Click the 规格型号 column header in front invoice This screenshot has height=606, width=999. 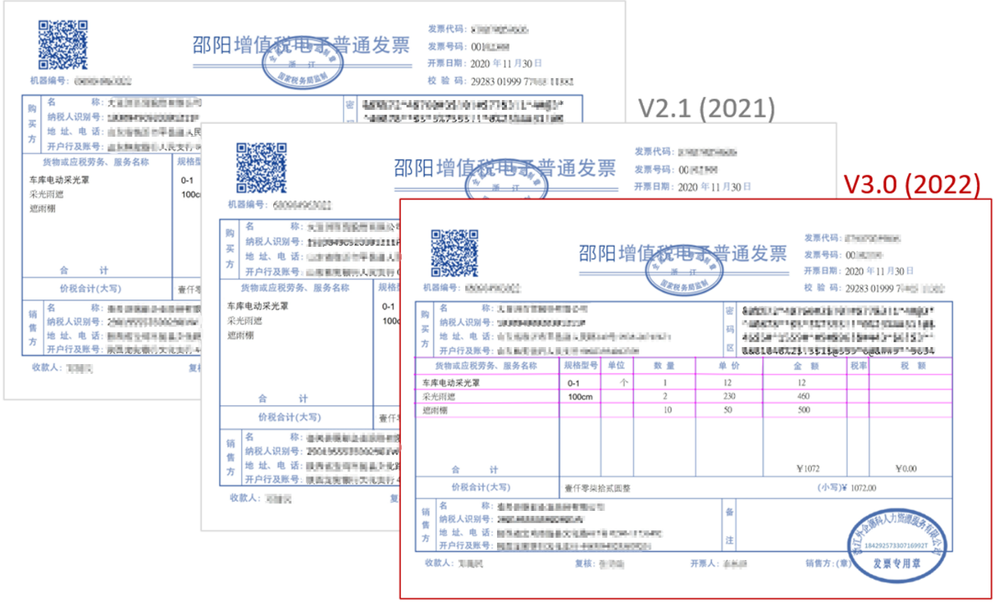580,366
